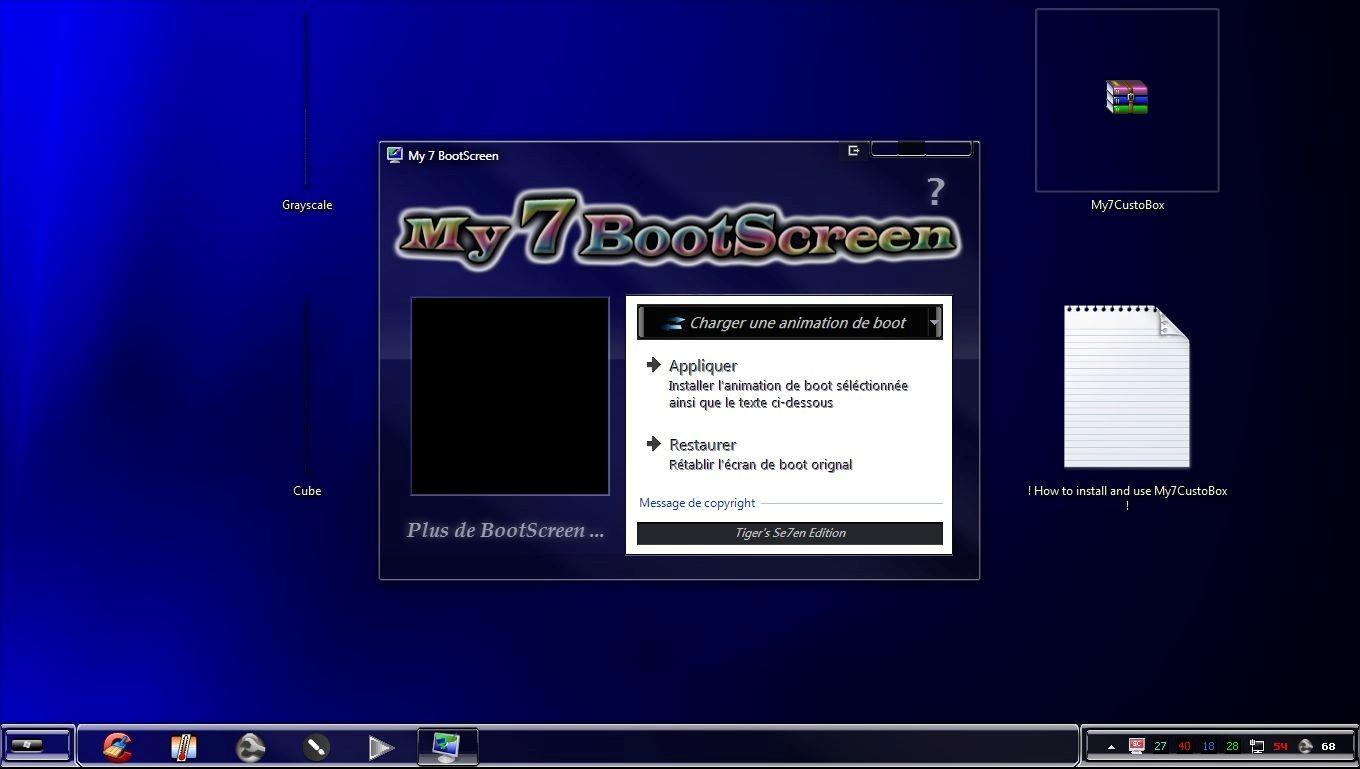Switch to My 7 BootScreen taskbar button

coord(446,746)
